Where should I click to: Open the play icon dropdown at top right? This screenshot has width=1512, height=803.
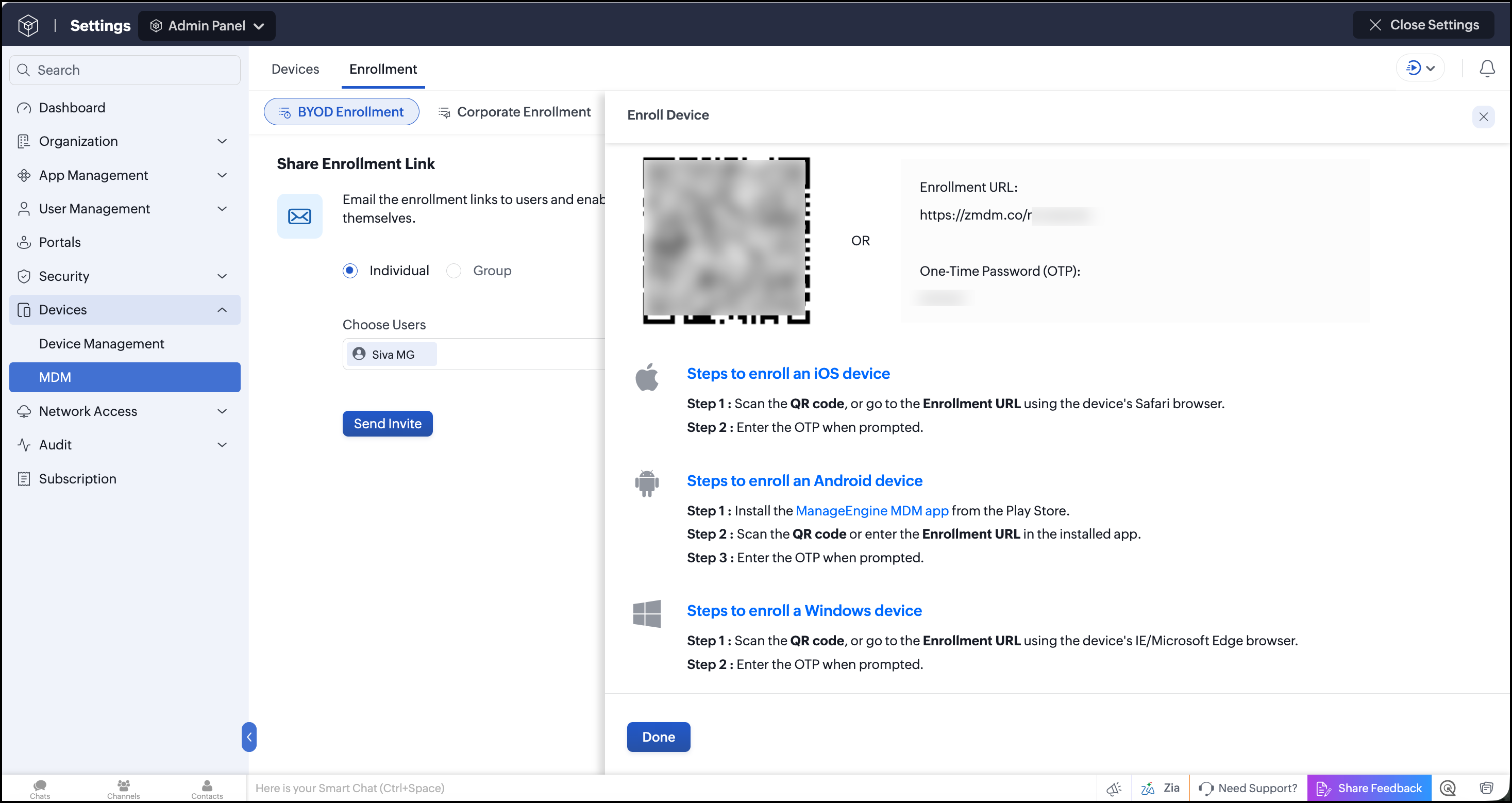coord(1420,68)
